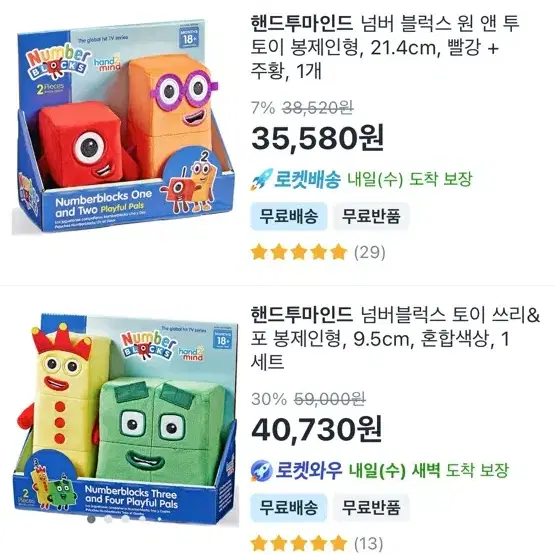Open the (29) review count
The image size is (555, 555).
tap(370, 252)
